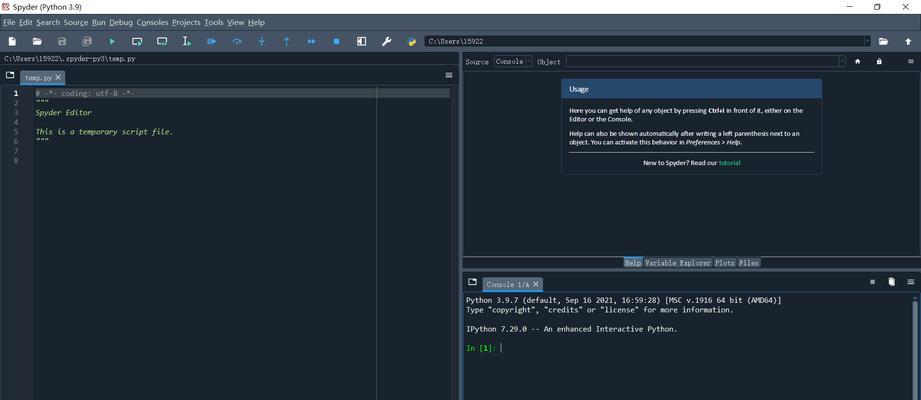Execute current line debug step icon

point(237,42)
